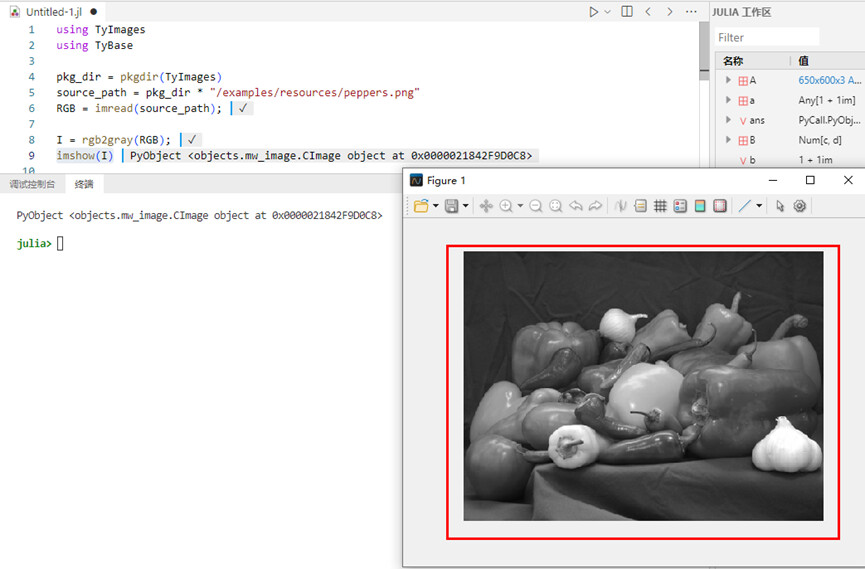Viewport: 865px width, 569px height.
Task: Click the peppers.png path string on line 5
Action: coord(314,92)
